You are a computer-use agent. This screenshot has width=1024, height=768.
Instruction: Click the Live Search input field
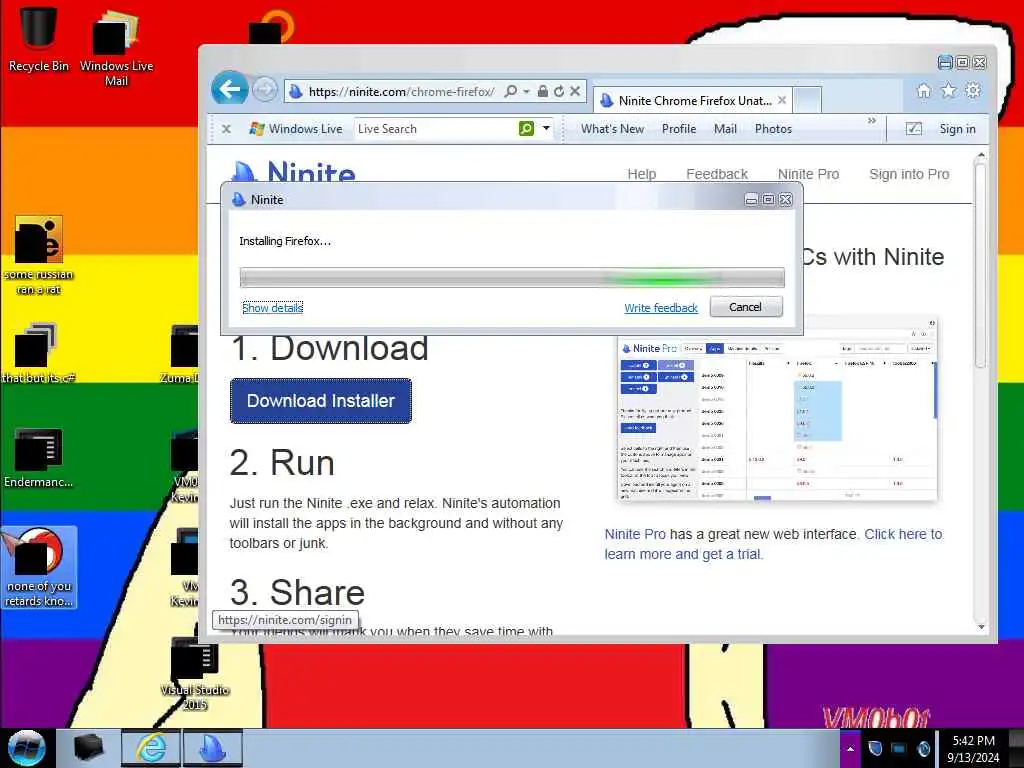[435, 129]
